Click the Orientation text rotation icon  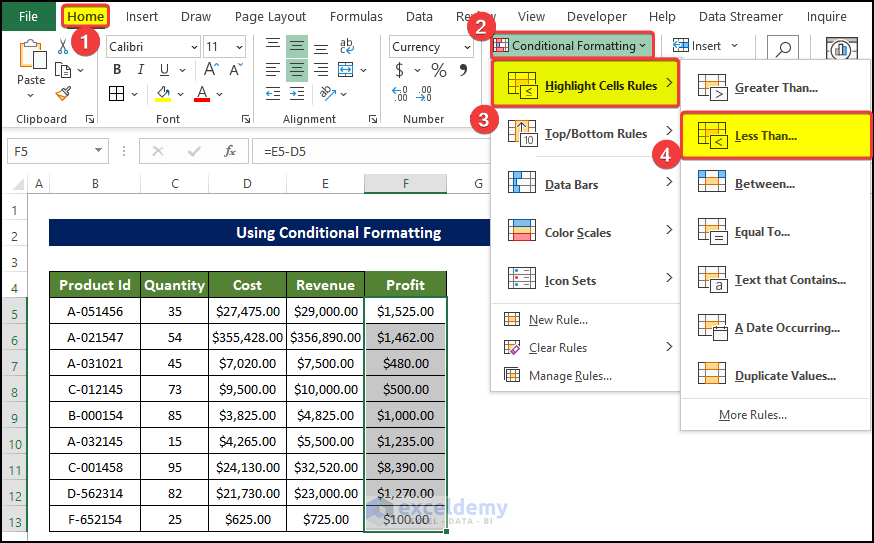[327, 94]
